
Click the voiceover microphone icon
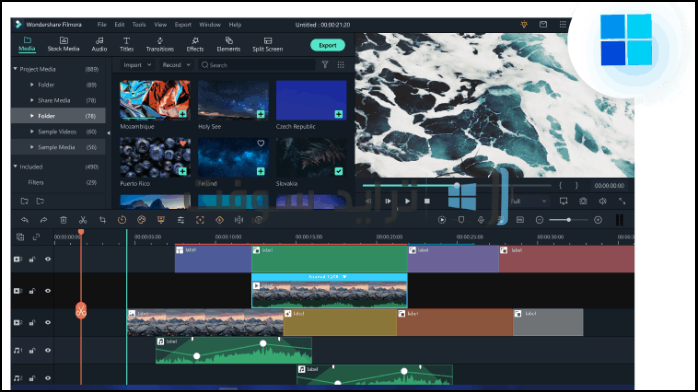coord(481,220)
